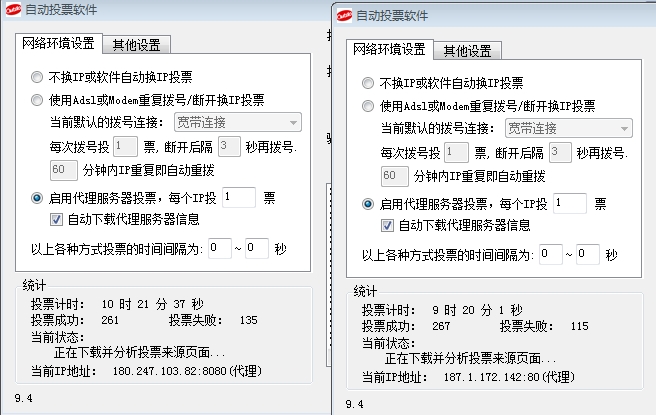Click interval maximum field in left window
The height and width of the screenshot is (415, 656).
tap(256, 248)
